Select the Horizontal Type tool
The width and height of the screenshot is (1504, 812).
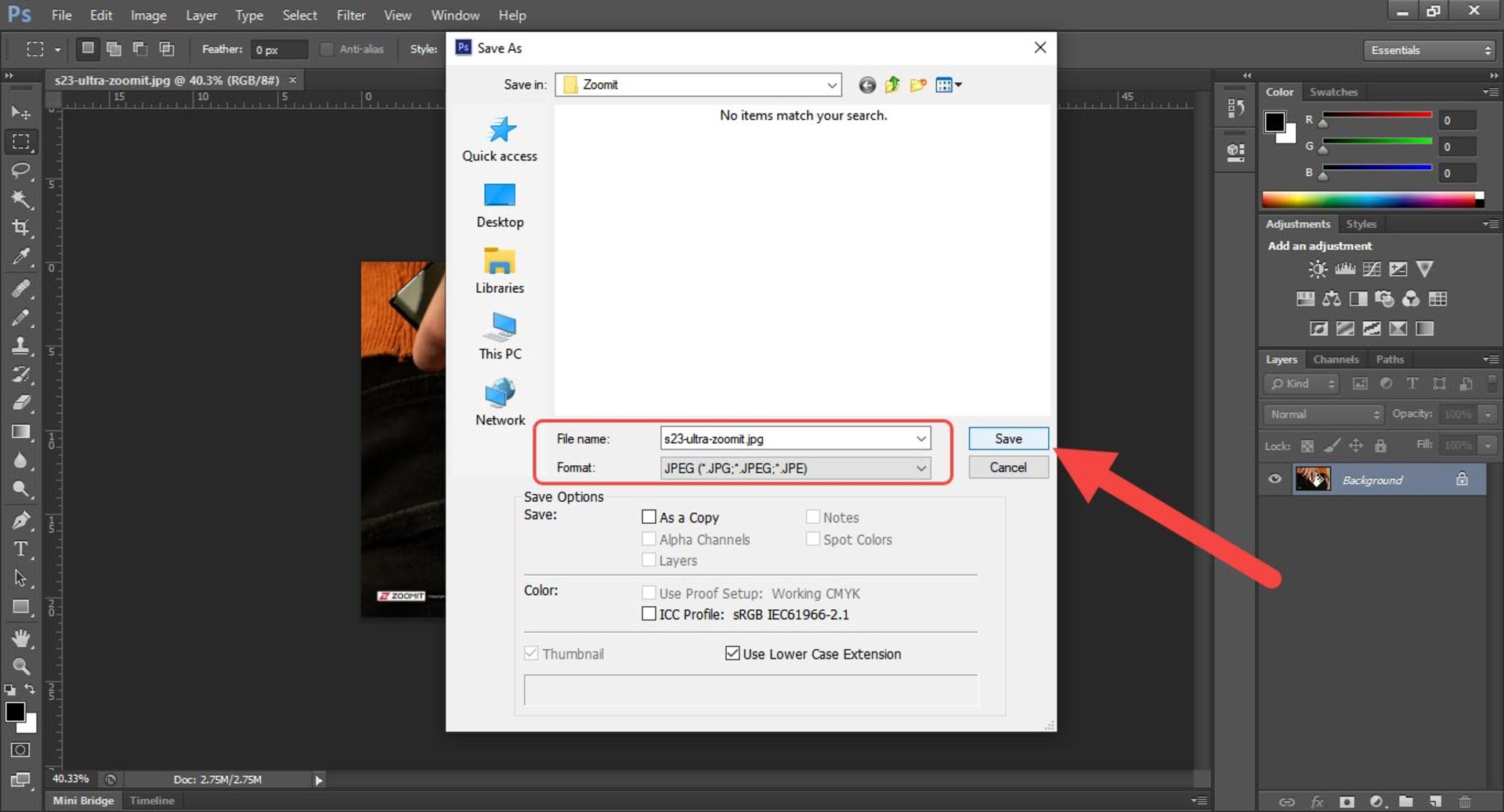click(21, 549)
